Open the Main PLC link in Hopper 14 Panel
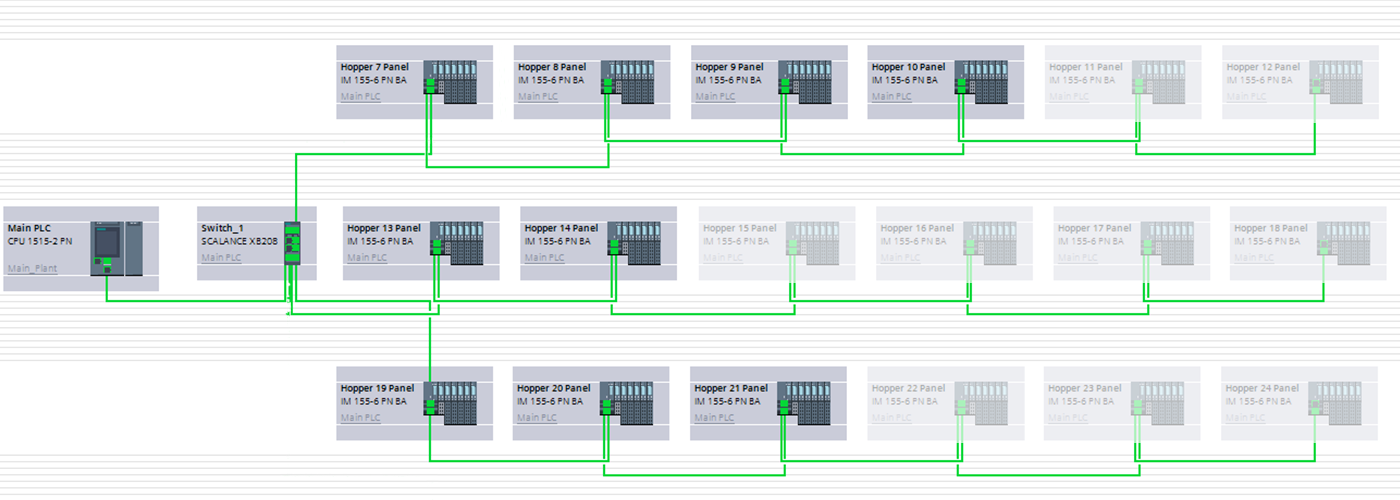Screen dimensions: 1400x500 coord(544,257)
